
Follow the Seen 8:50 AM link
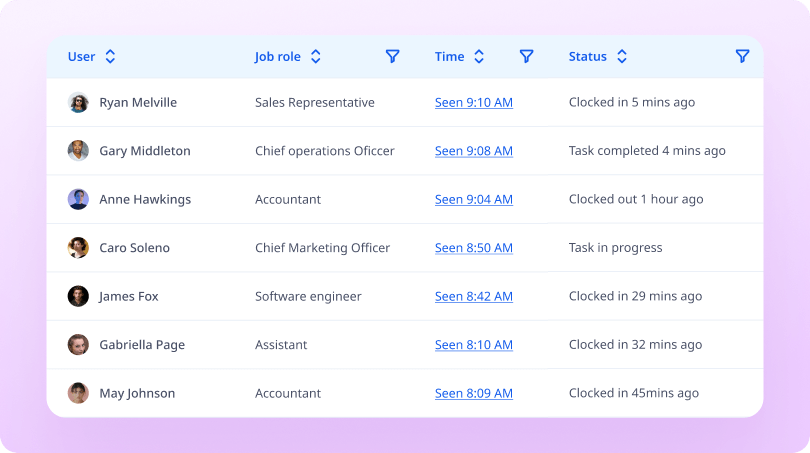[473, 248]
